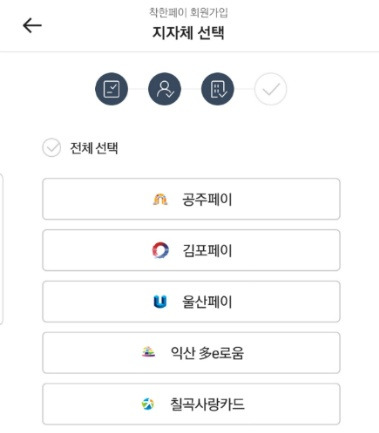This screenshot has height=433, width=379.
Task: Toggle the 전체 선택 checkbox
Action: click(x=51, y=148)
